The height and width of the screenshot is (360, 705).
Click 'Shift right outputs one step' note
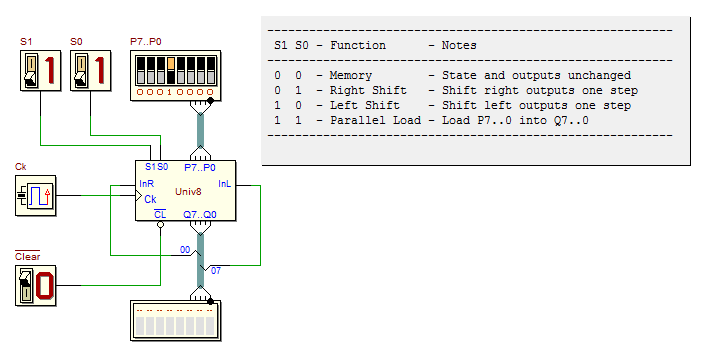[540, 90]
